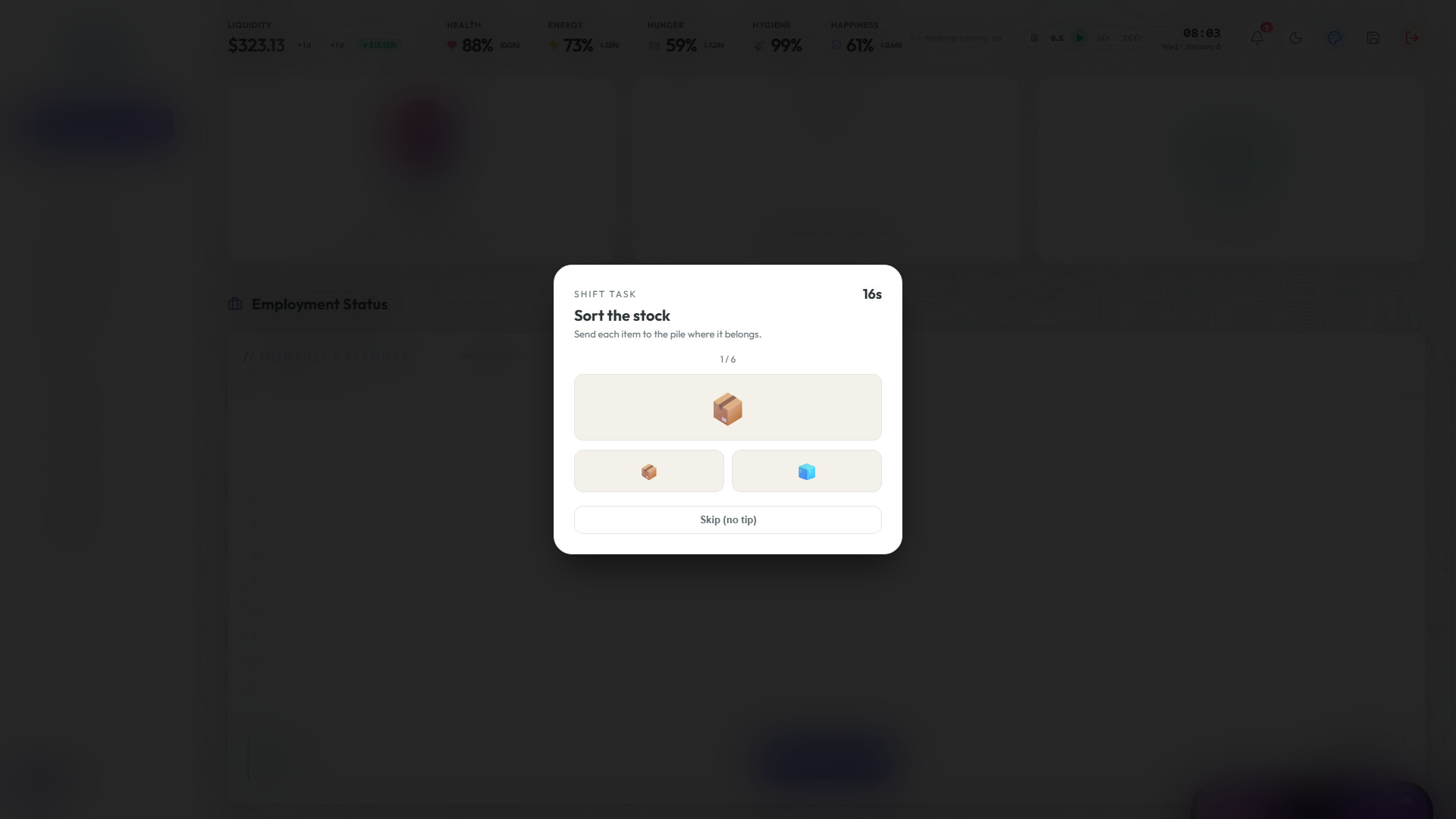Click the Employment Status heading

point(319,304)
